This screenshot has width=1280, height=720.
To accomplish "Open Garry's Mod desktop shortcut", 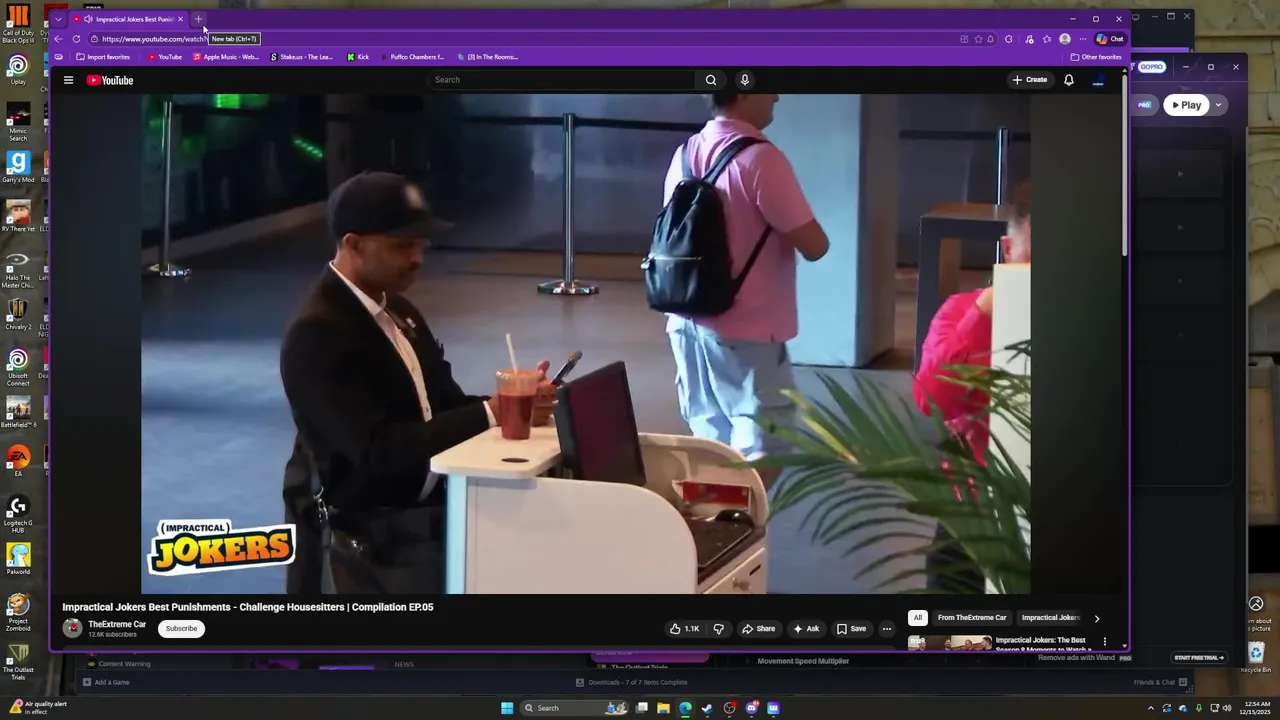I will [x=18, y=168].
